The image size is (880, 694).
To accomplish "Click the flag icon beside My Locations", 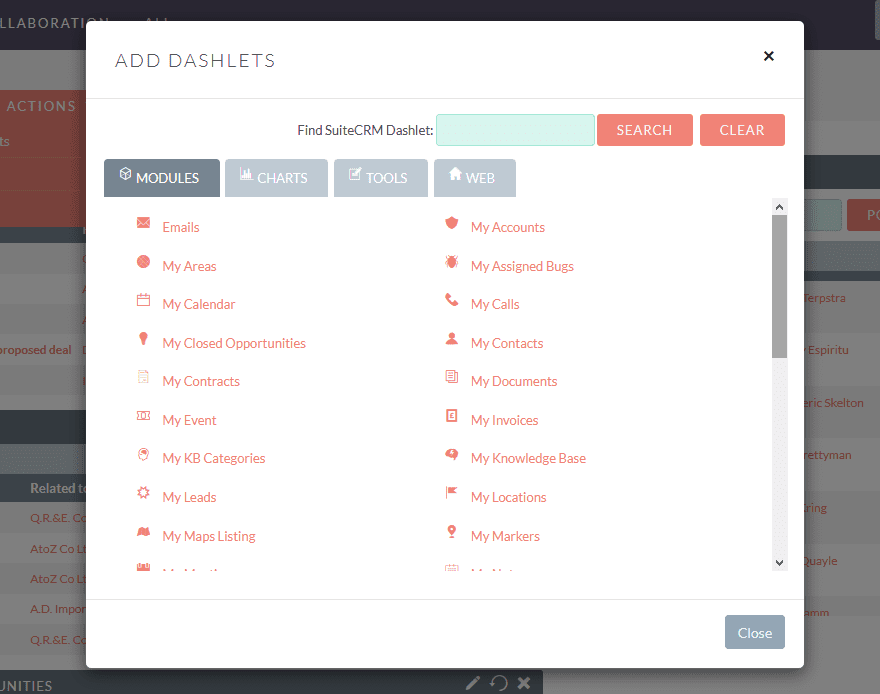I will (x=452, y=493).
